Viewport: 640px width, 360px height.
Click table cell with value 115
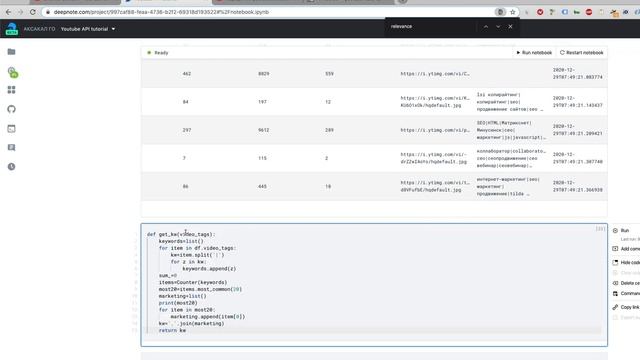tap(262, 158)
